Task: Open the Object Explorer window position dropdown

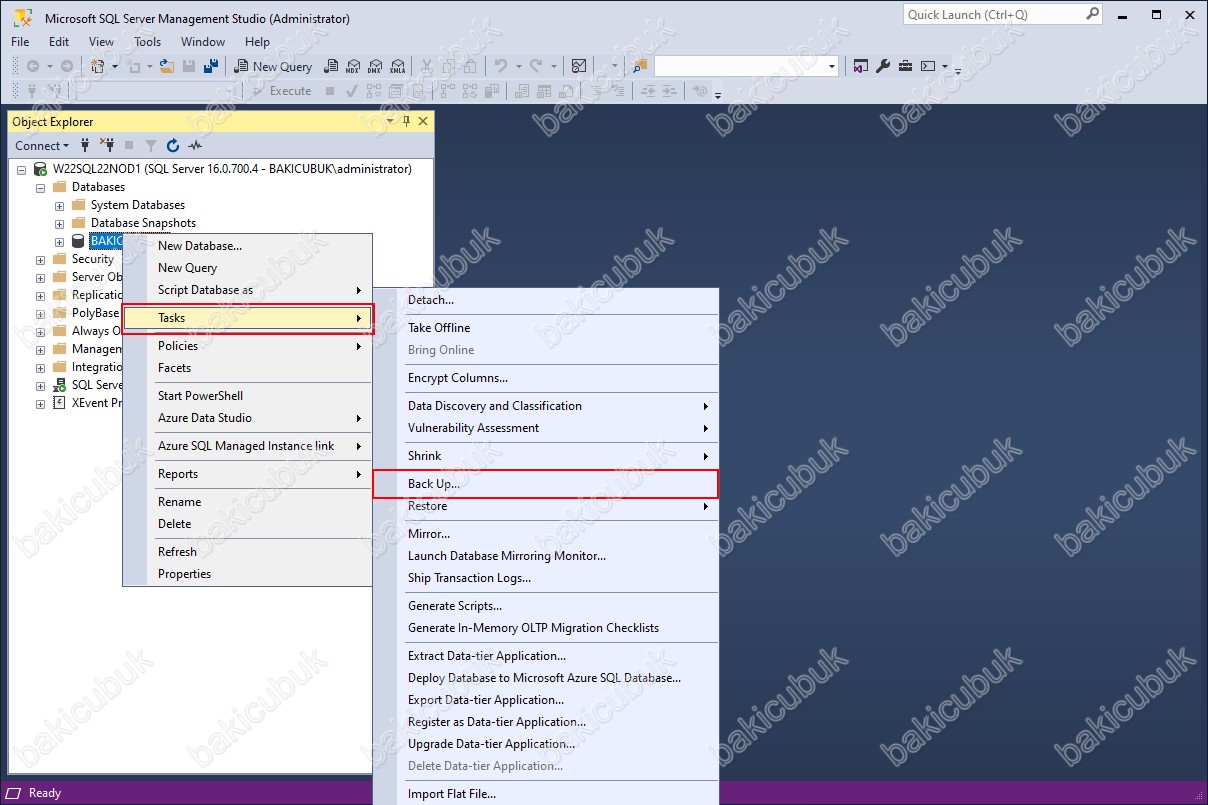Action: [391, 121]
